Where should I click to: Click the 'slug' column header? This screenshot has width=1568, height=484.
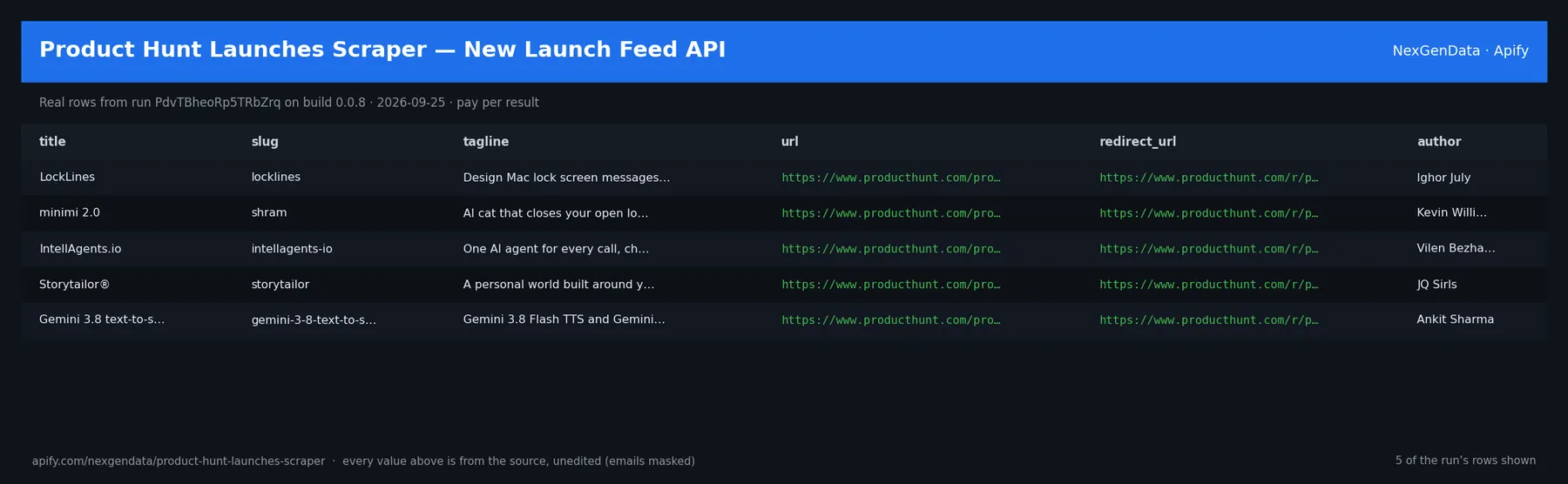pyautogui.click(x=265, y=142)
